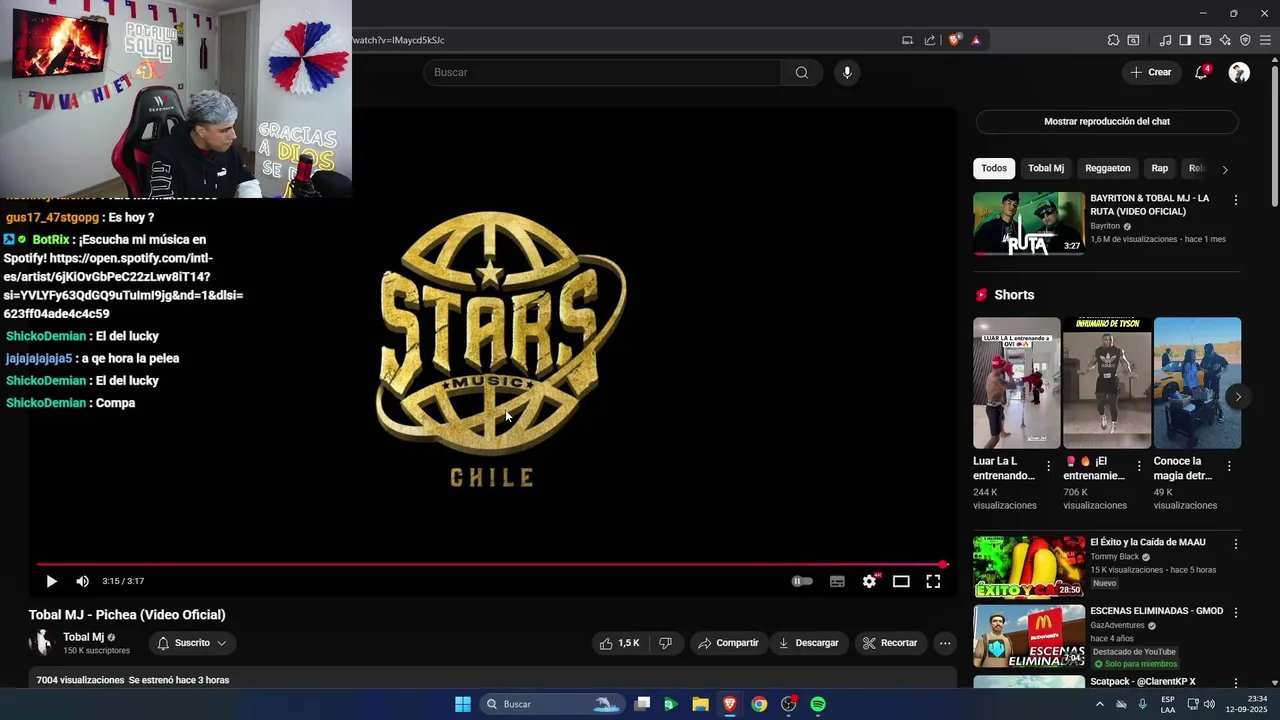The height and width of the screenshot is (720, 1280).
Task: Start voice search with microphone icon
Action: 847,72
